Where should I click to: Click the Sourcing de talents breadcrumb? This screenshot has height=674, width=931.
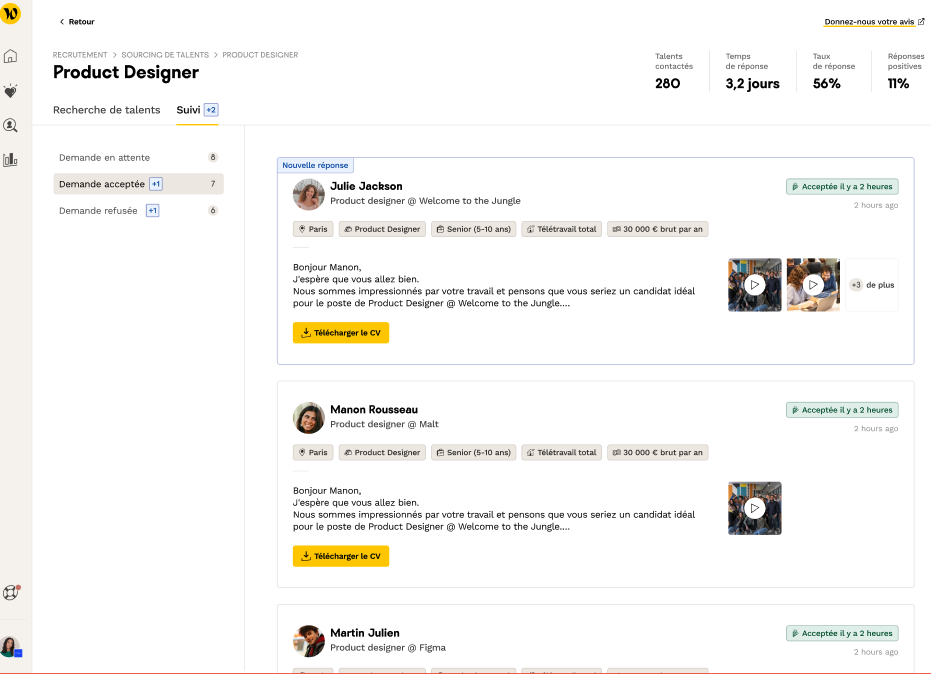pos(165,55)
